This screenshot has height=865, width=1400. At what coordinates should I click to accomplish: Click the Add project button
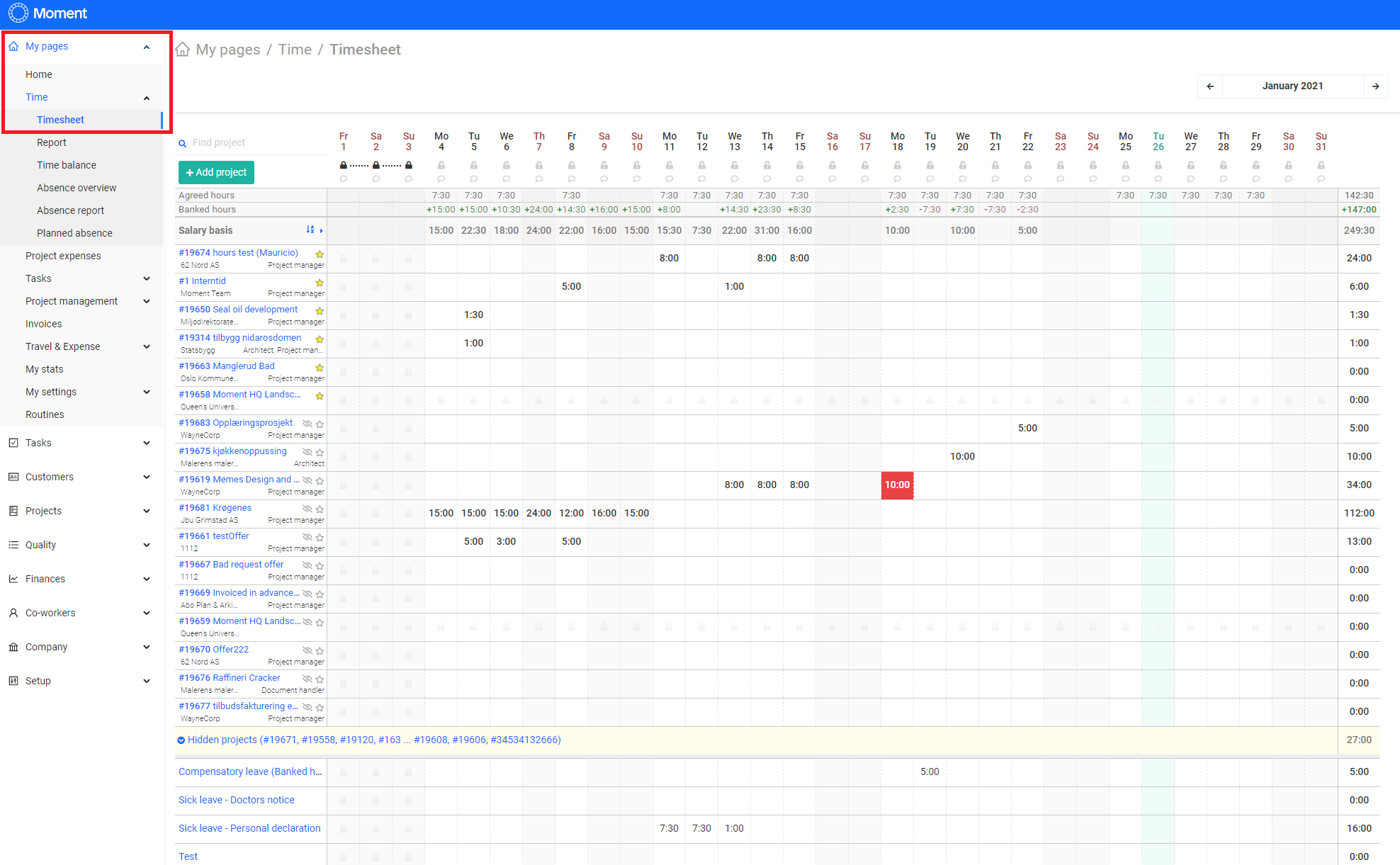(216, 172)
